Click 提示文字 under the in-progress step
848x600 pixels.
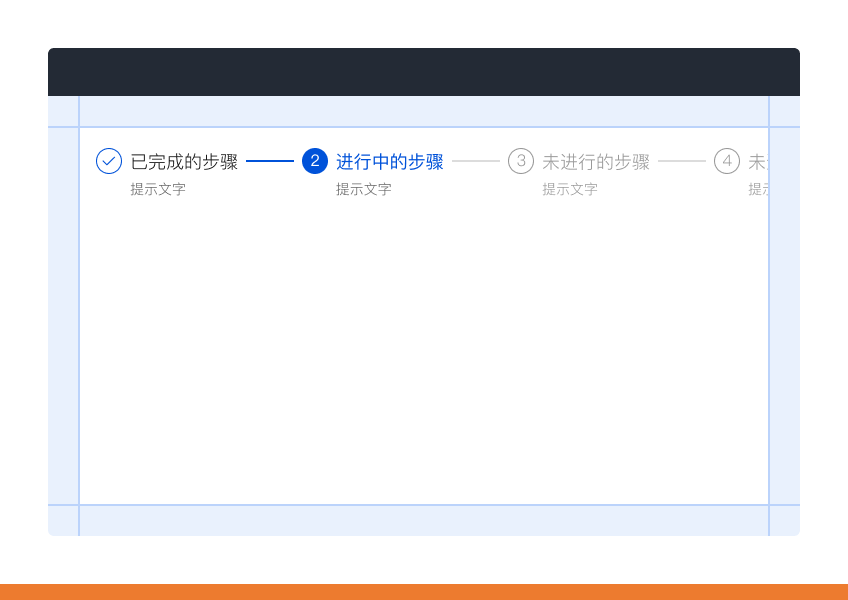[364, 189]
